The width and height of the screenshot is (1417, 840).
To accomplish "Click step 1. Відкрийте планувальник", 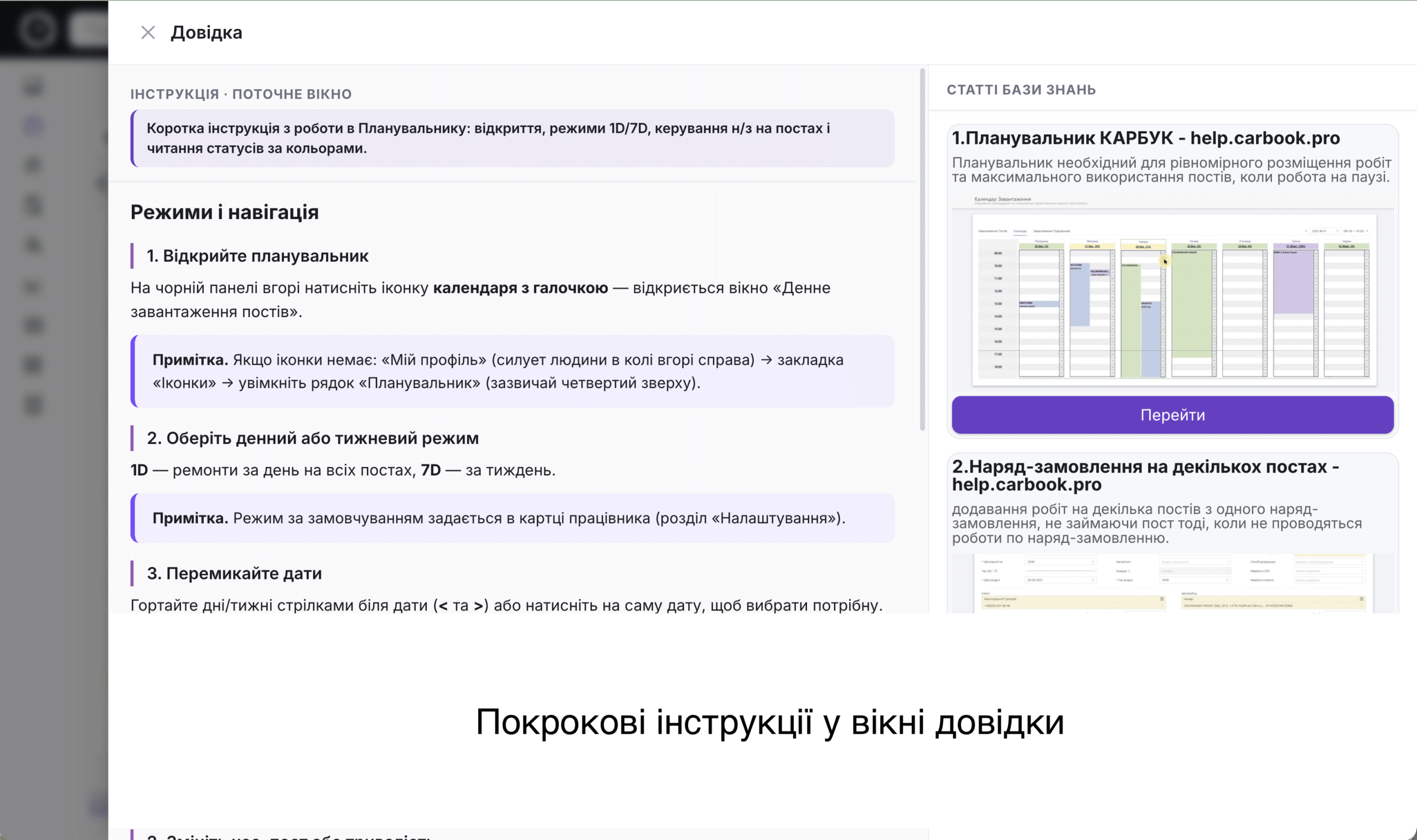I will tap(257, 256).
